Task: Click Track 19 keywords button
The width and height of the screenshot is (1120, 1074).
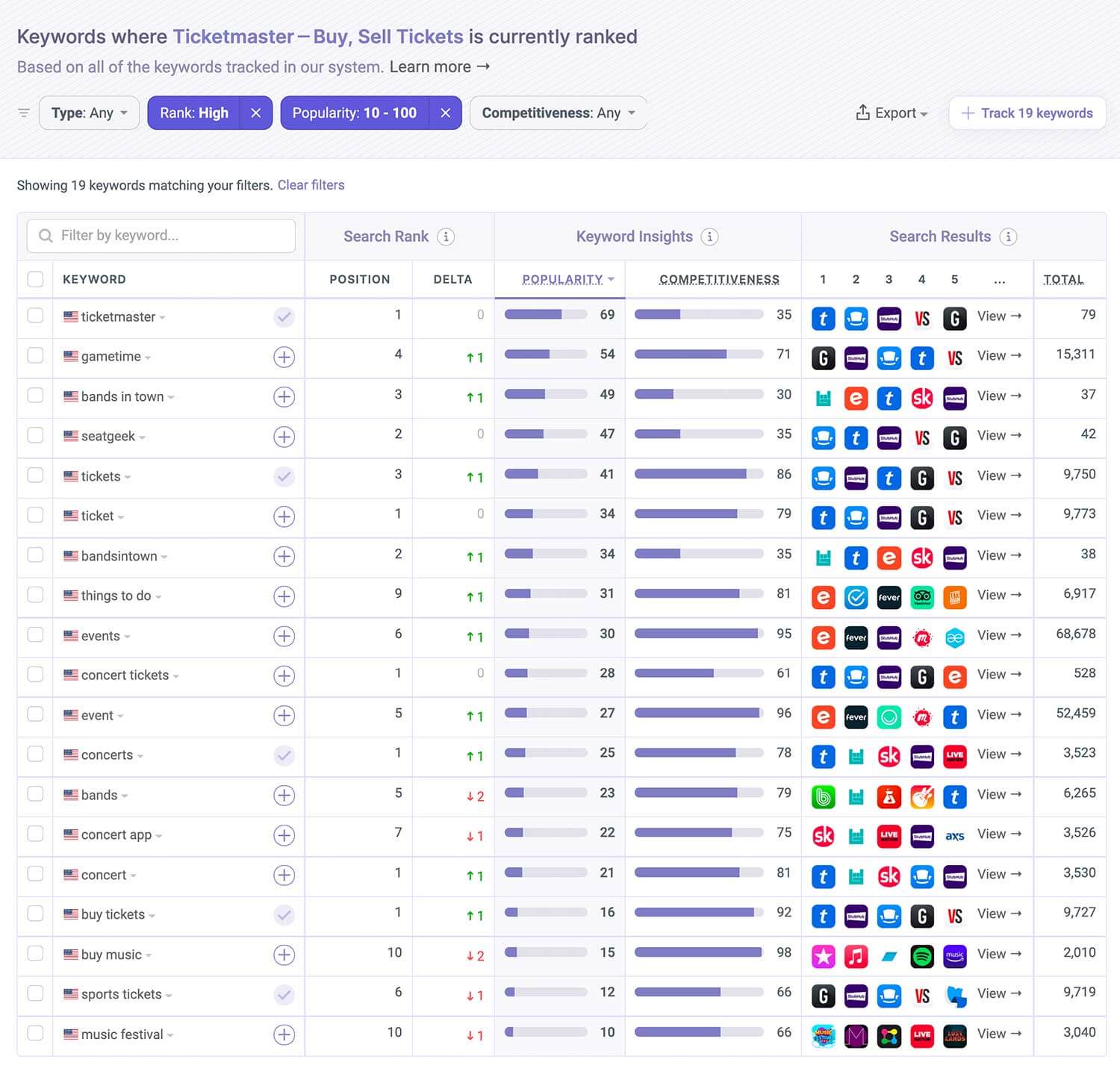Action: [1027, 113]
